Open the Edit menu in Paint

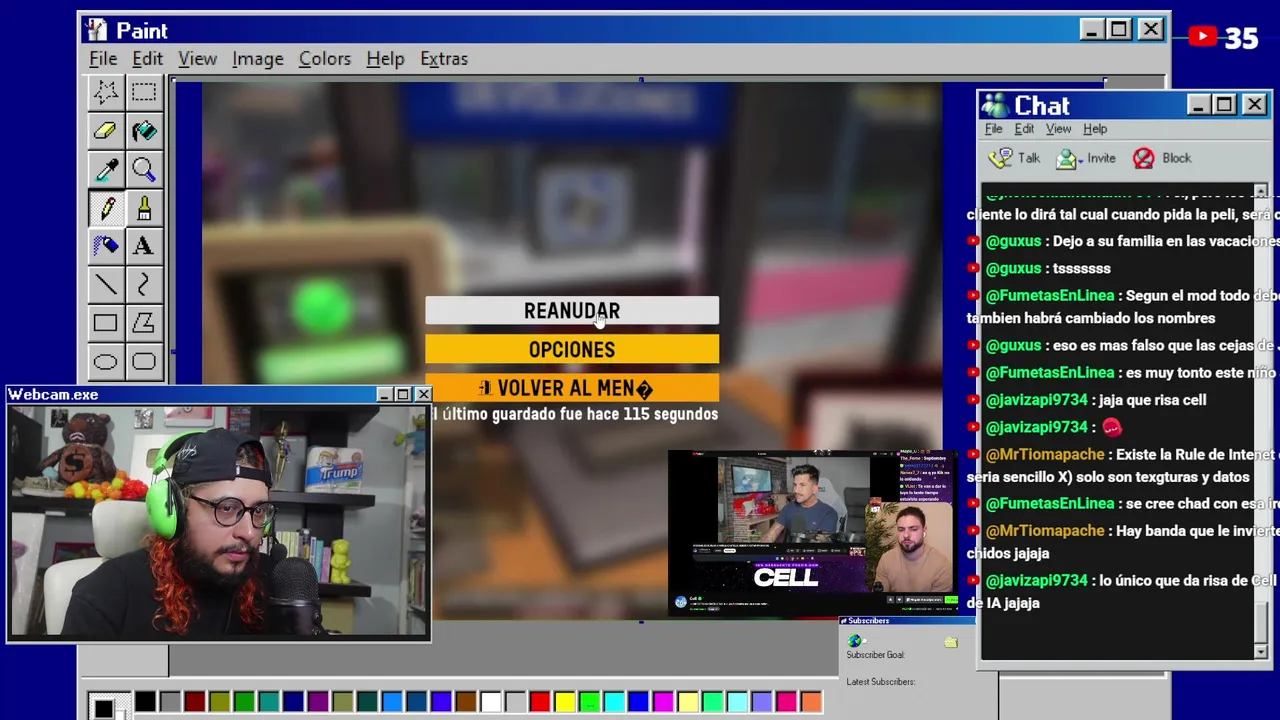tap(147, 59)
